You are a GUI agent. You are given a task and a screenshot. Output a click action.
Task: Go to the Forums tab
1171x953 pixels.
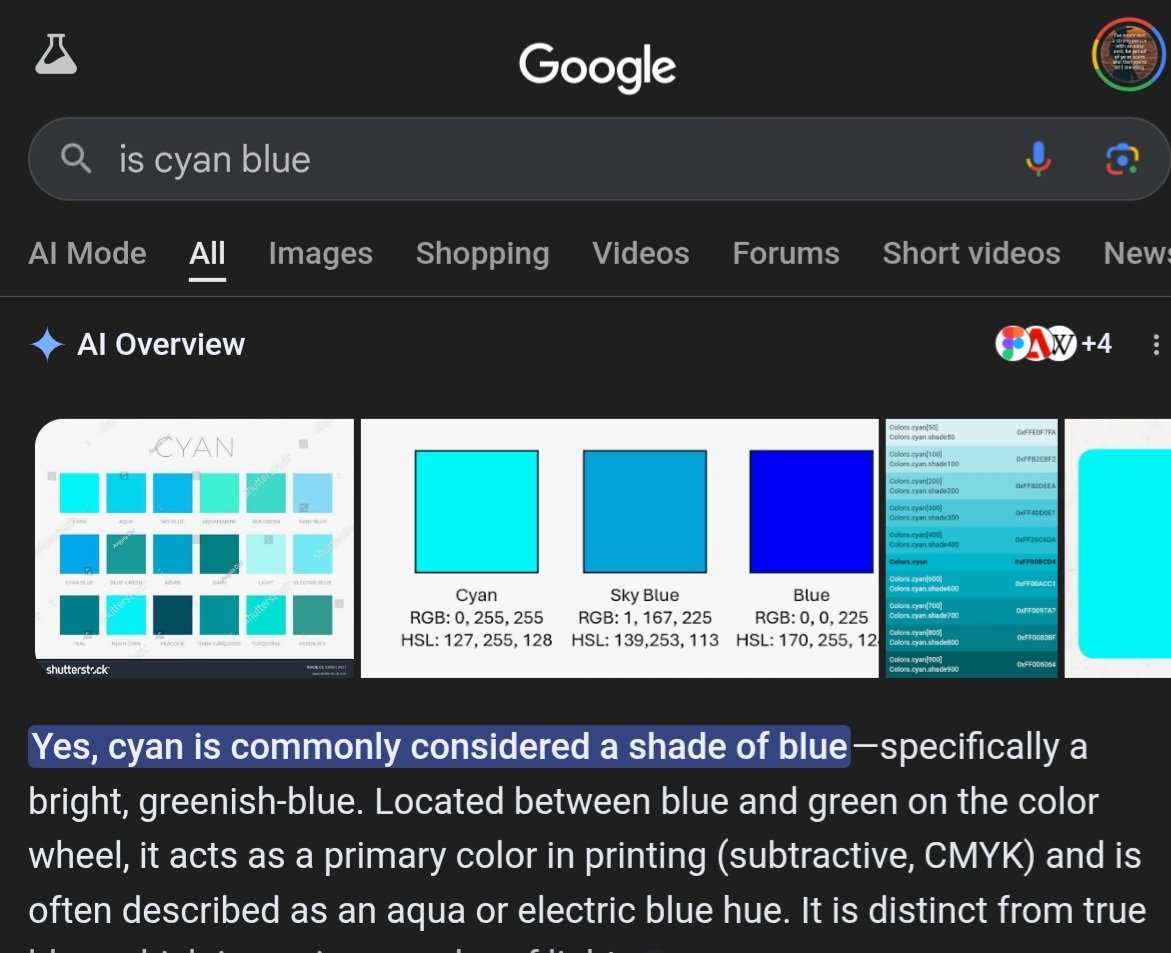[x=786, y=254]
